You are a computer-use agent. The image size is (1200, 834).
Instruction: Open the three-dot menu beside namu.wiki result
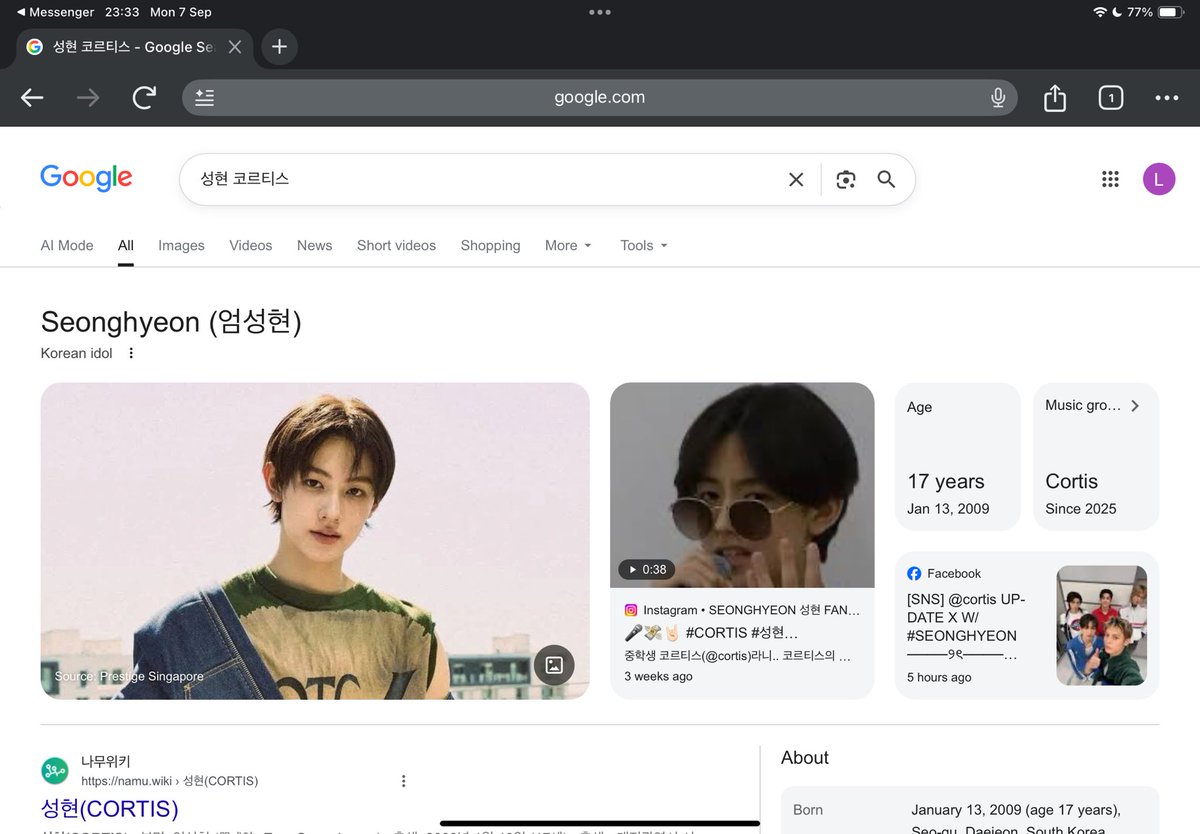click(x=404, y=781)
